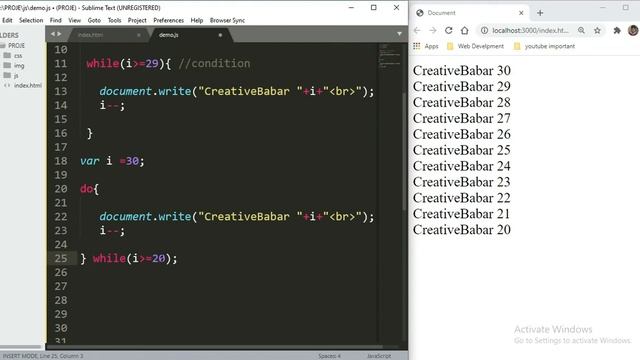Click 'CreativeBabar 25' text in browser
Image resolution: width=640 pixels, height=360 pixels.
tap(462, 150)
